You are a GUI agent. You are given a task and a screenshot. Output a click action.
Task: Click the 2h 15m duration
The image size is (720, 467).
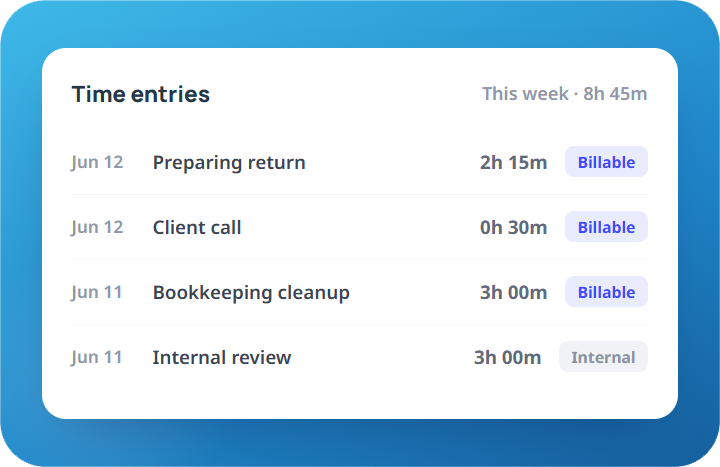tap(513, 162)
